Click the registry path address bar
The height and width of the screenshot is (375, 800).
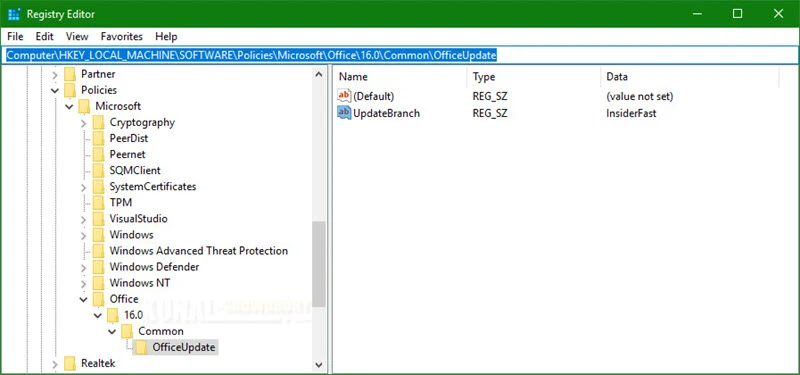pyautogui.click(x=400, y=55)
